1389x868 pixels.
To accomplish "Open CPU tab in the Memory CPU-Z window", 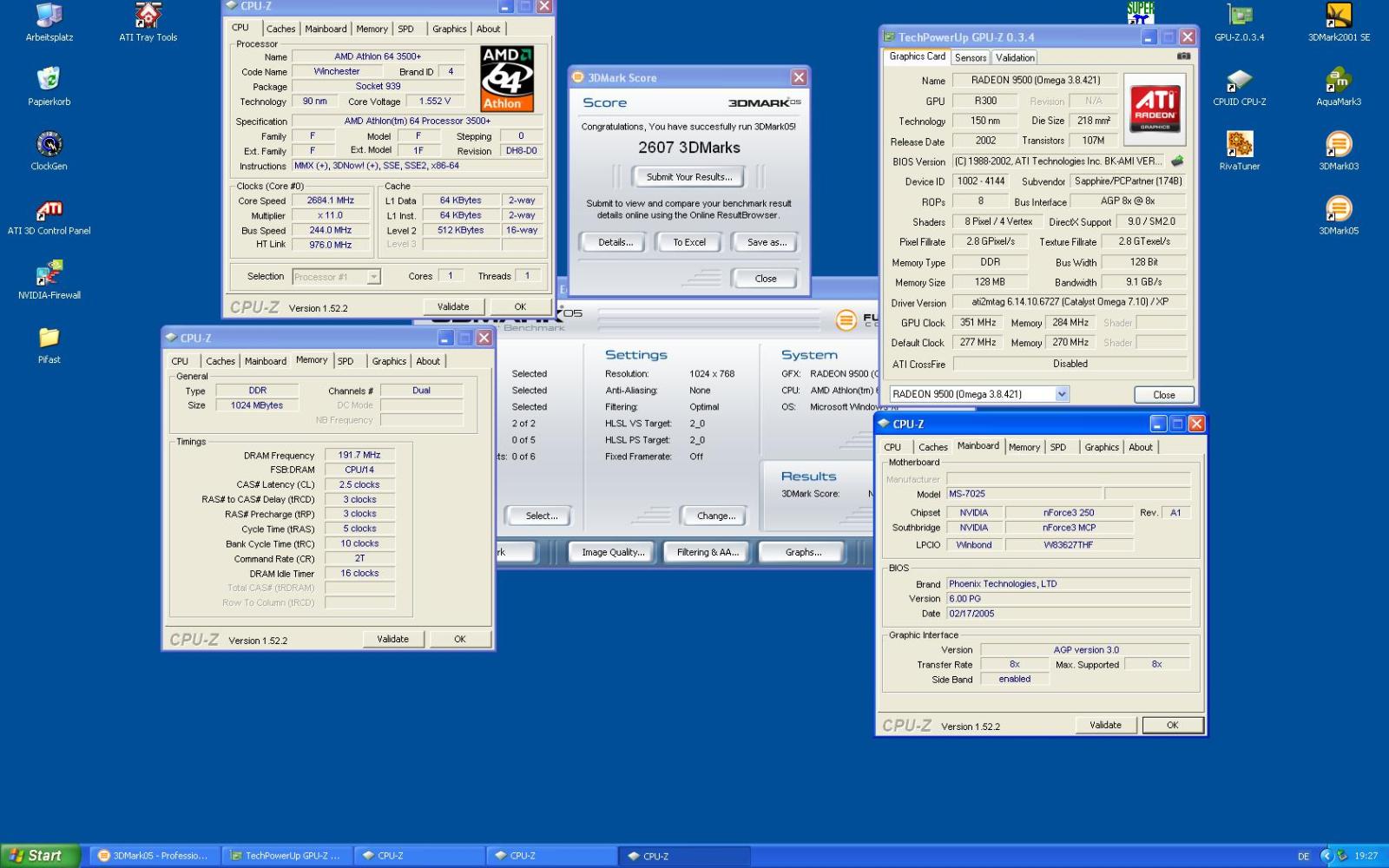I will 180,361.
